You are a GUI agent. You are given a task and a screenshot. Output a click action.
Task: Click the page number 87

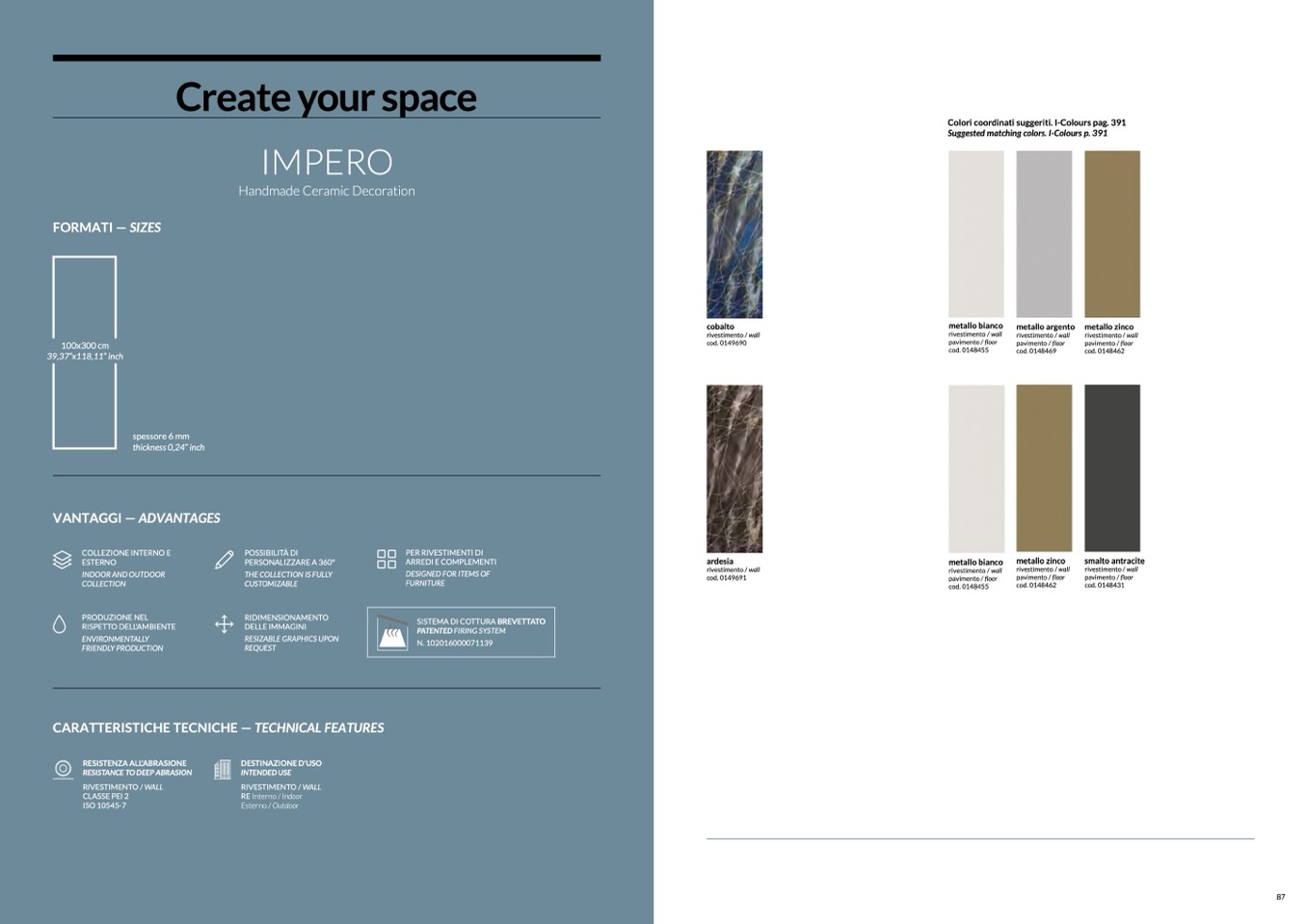[x=1280, y=897]
